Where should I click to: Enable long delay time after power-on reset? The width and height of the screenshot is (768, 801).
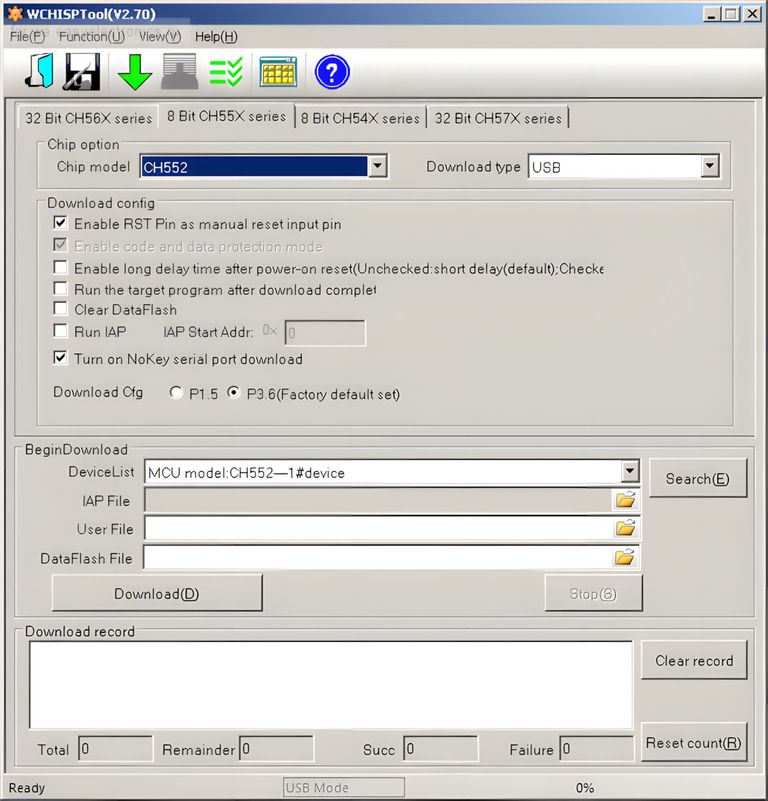(60, 267)
